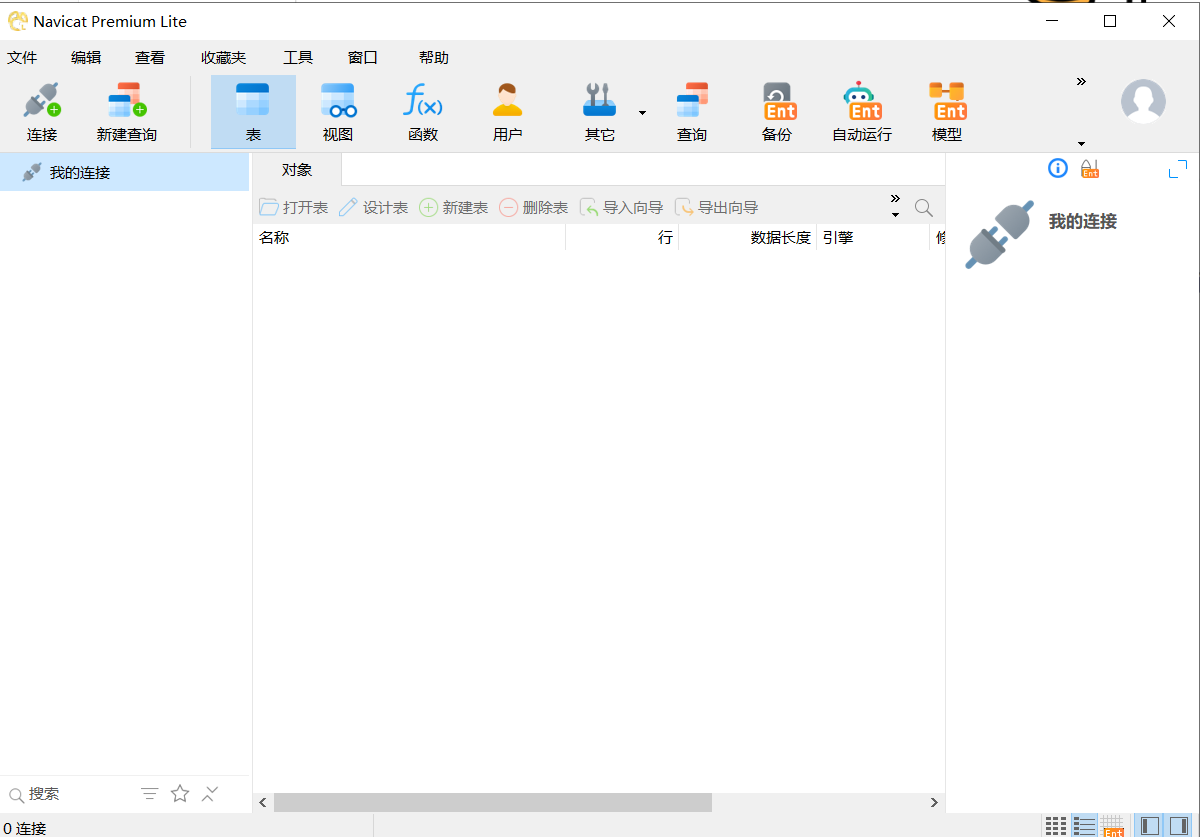Switch to grid icon view in status bar

(1055, 826)
